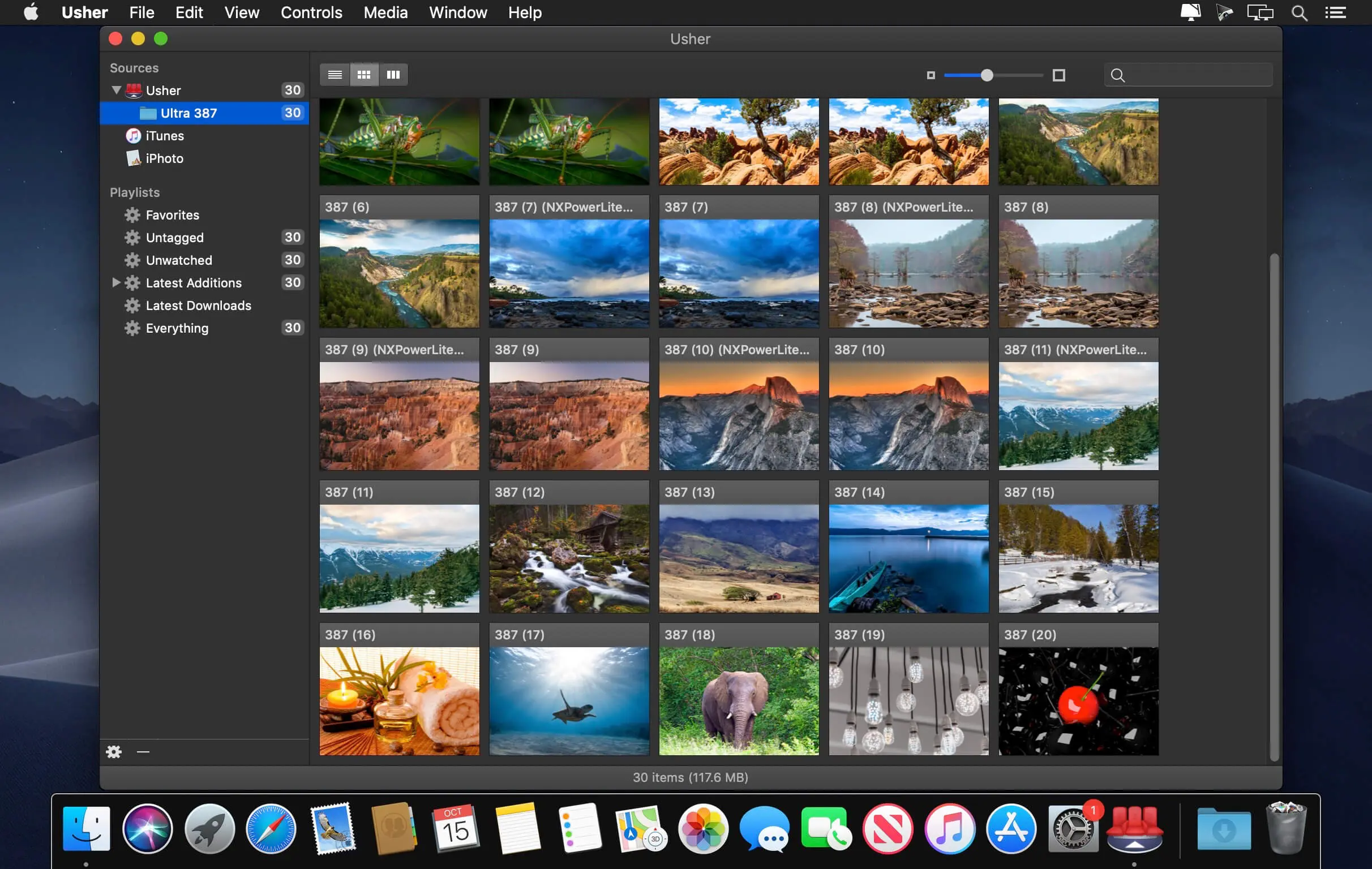Switch to list view mode
The height and width of the screenshot is (869, 1372).
[x=335, y=75]
